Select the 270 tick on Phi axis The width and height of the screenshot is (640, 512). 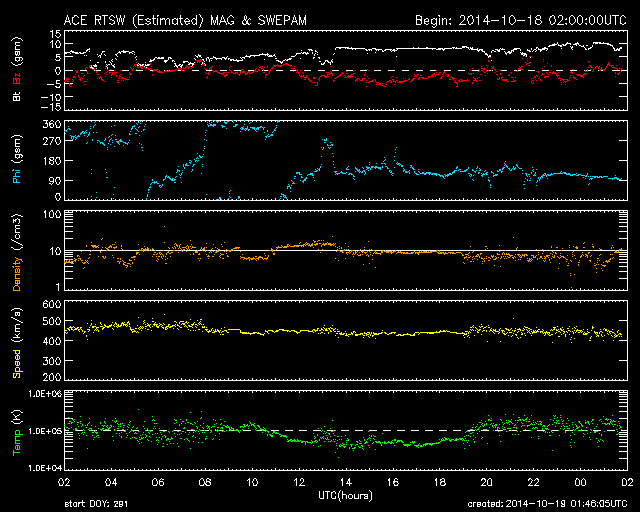[52, 141]
